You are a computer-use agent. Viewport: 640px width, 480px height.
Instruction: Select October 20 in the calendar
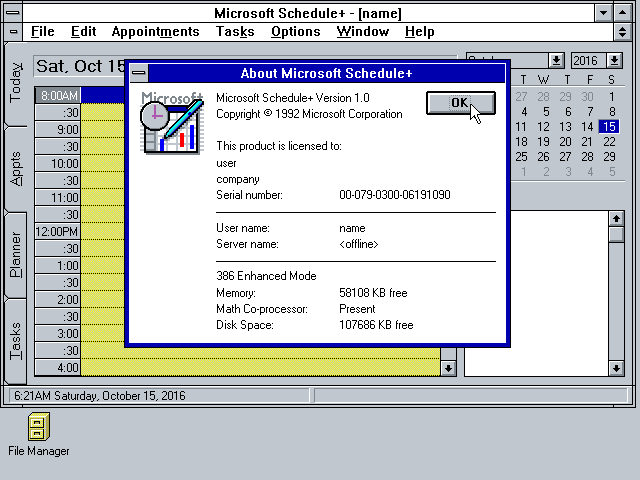pyautogui.click(x=565, y=142)
